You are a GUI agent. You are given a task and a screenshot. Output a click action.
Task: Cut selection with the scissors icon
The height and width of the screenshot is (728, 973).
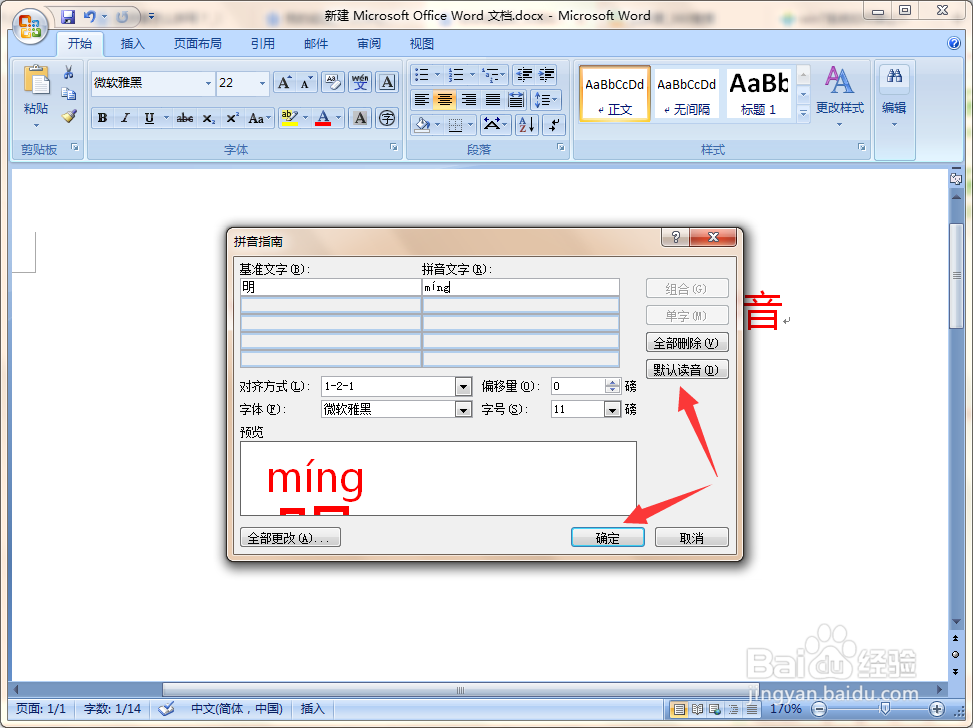tap(69, 72)
